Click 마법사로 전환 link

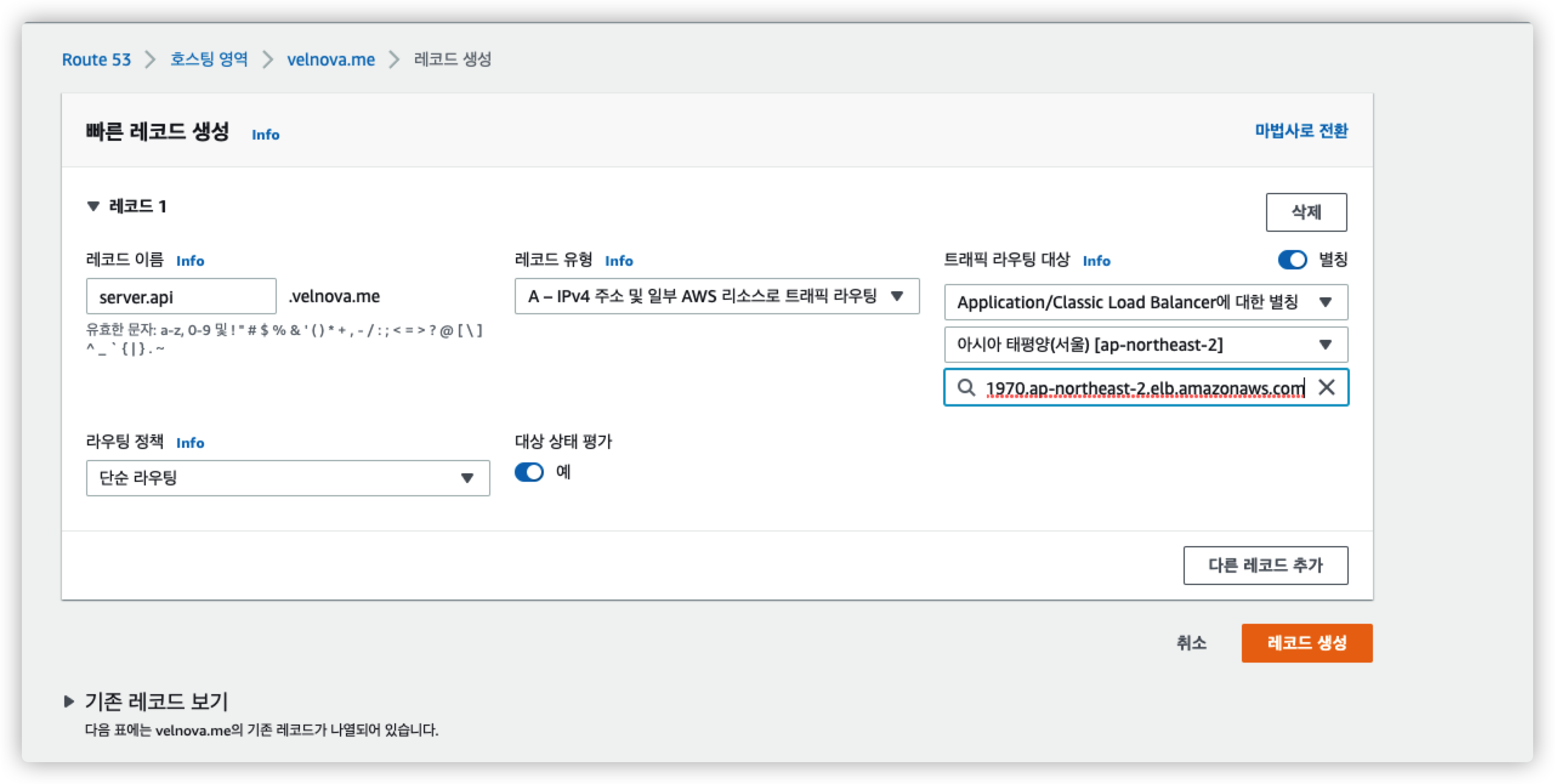point(1301,131)
